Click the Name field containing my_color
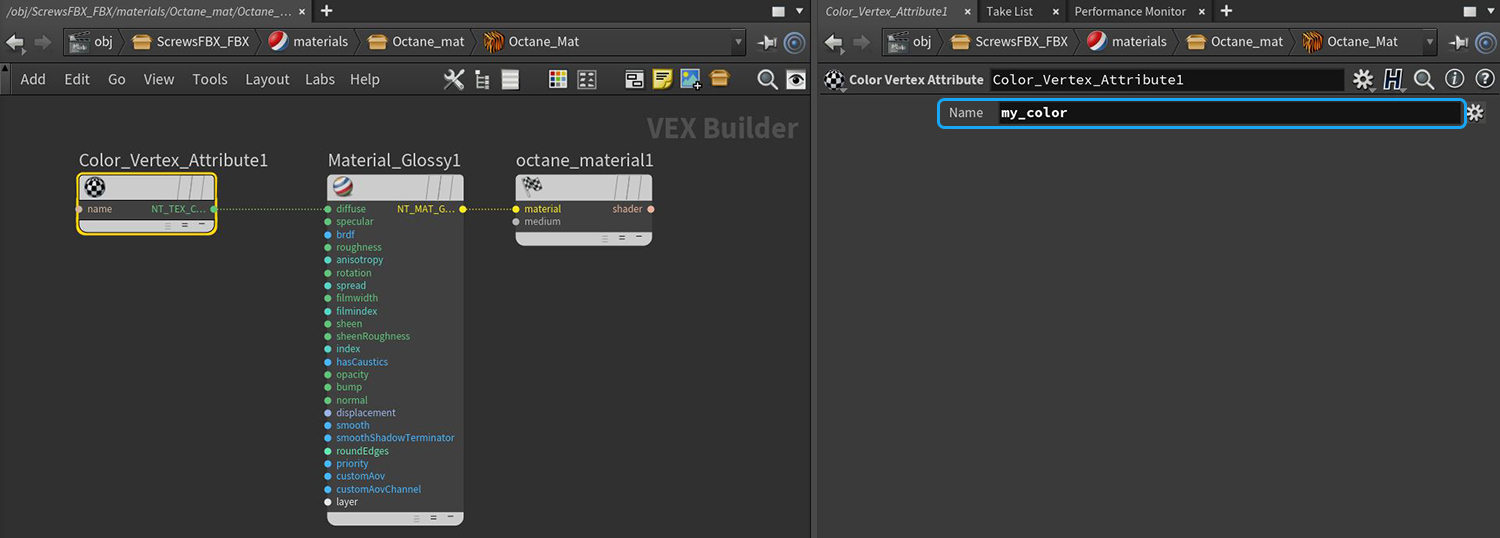 pyautogui.click(x=1228, y=113)
